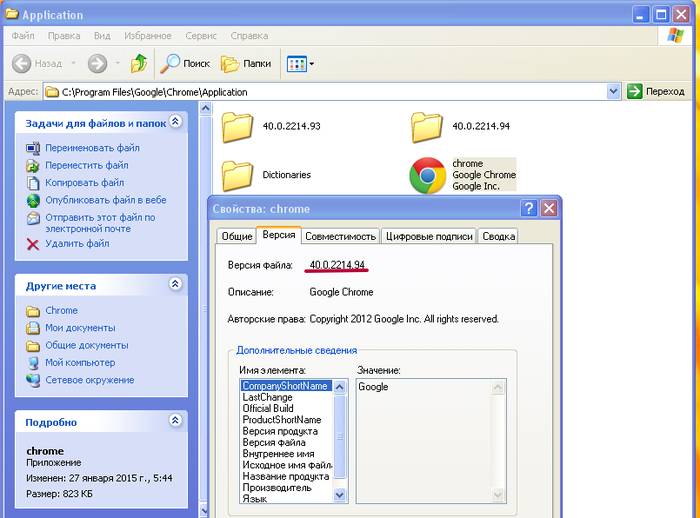
Task: Open the Вид menu
Action: point(102,36)
